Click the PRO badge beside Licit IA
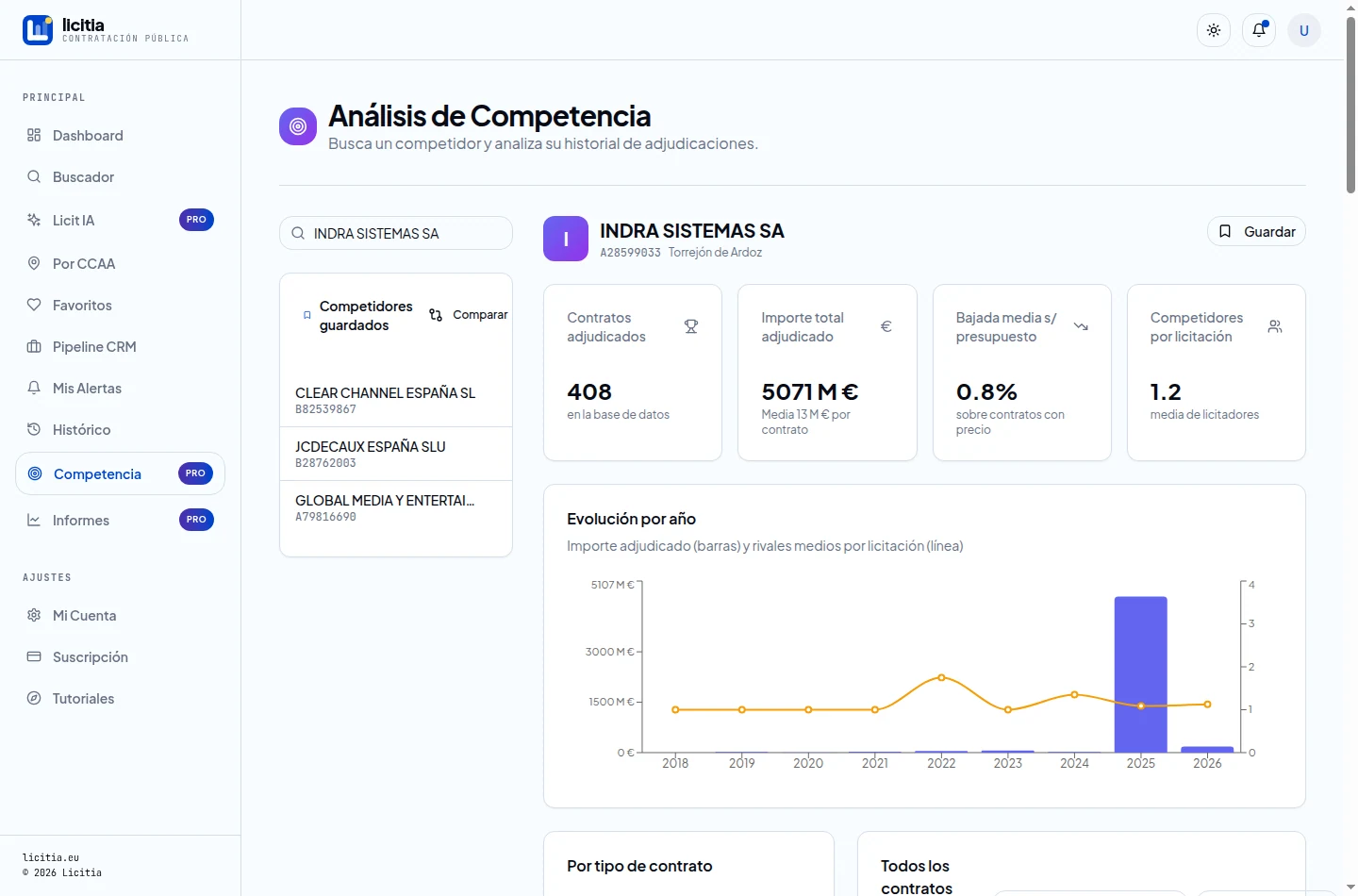Screen dimensions: 1358x896 196,220
